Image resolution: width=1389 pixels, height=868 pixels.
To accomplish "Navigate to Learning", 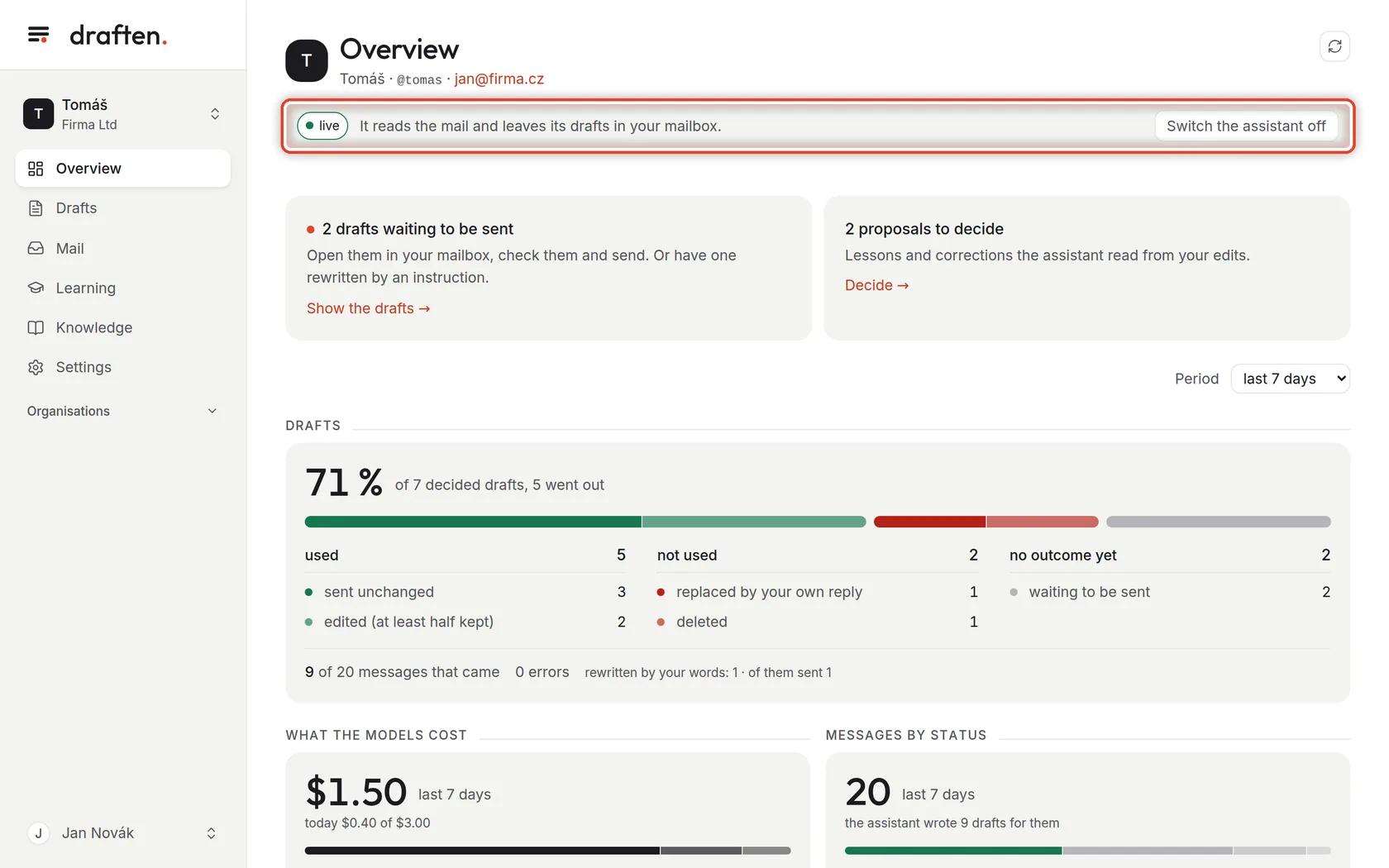I will 122,288.
